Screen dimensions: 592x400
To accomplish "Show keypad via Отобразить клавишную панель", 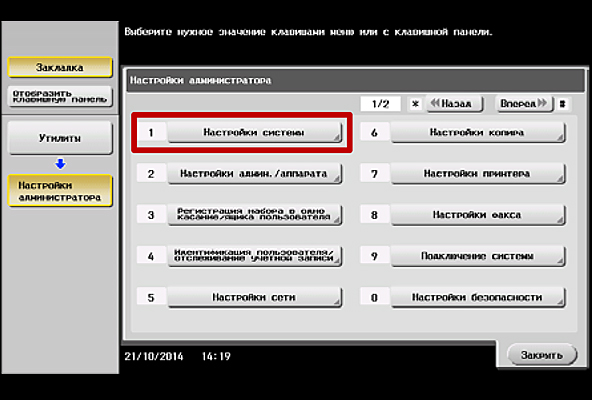I will click(x=60, y=96).
